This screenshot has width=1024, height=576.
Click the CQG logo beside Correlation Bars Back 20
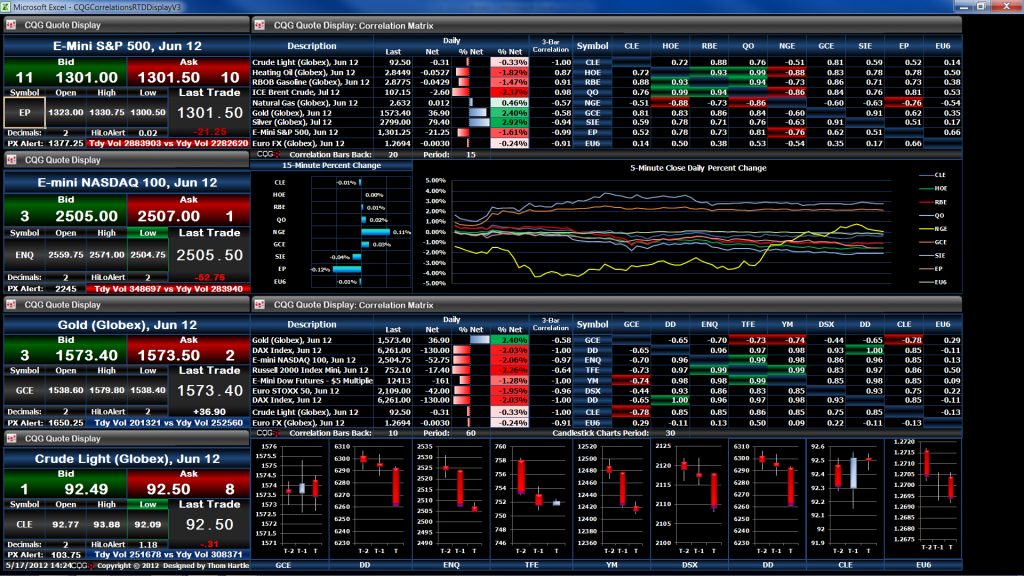click(x=268, y=155)
